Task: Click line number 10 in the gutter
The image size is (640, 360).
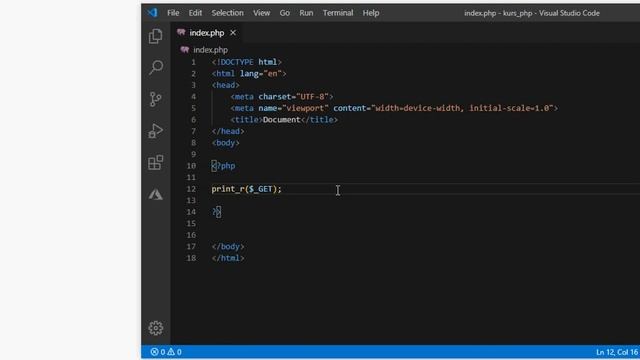Action: [191, 166]
